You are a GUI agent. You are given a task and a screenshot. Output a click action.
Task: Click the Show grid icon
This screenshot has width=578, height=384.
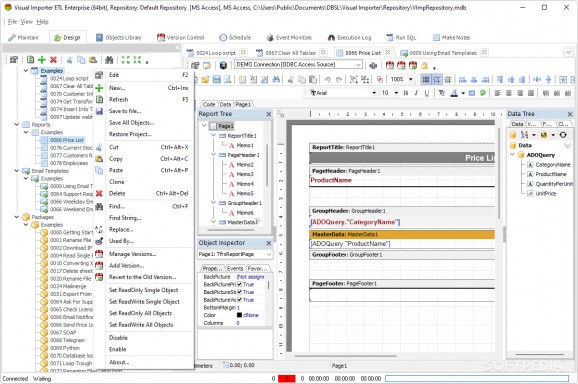coord(426,79)
